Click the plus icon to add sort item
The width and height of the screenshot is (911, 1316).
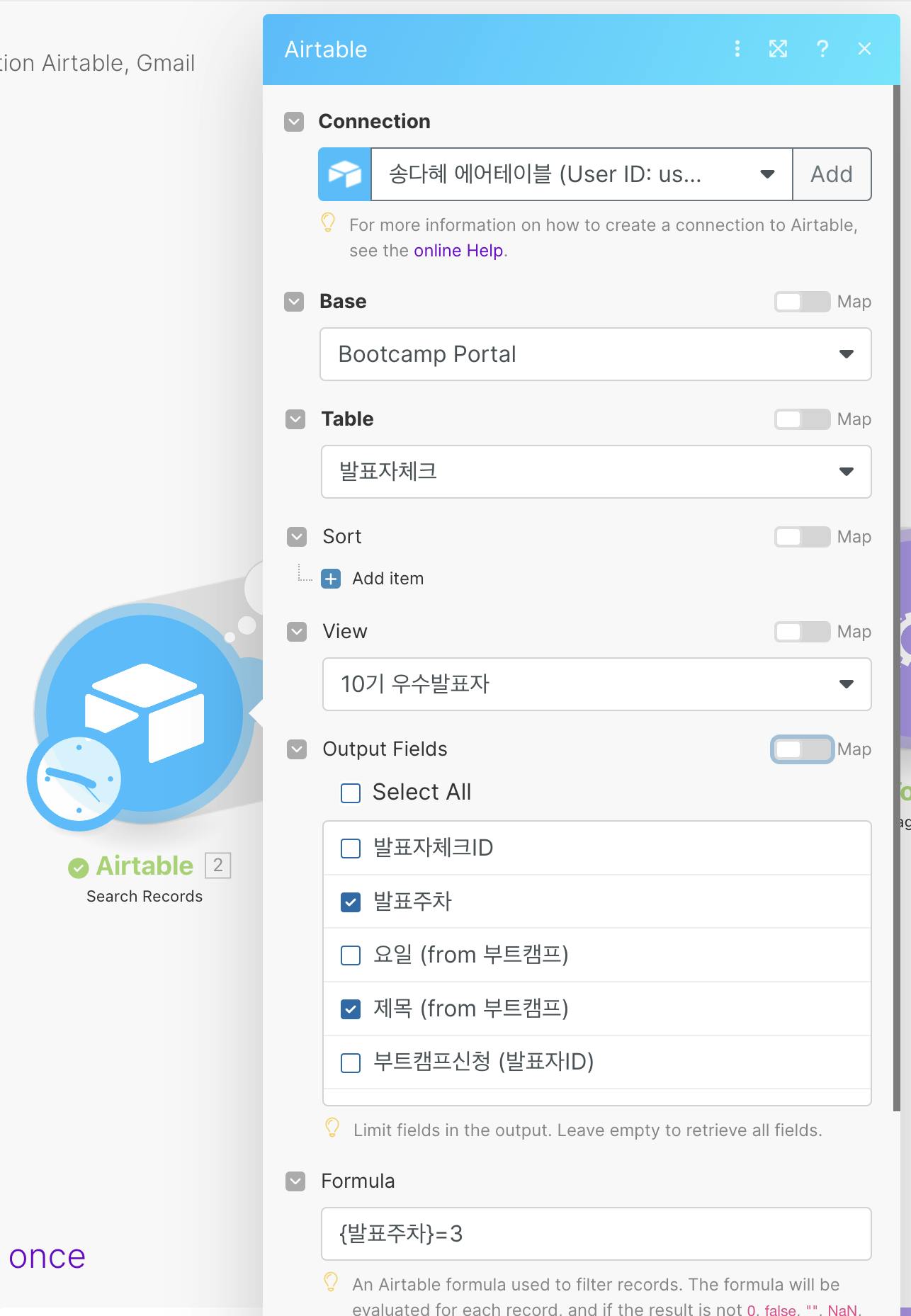[x=331, y=579]
